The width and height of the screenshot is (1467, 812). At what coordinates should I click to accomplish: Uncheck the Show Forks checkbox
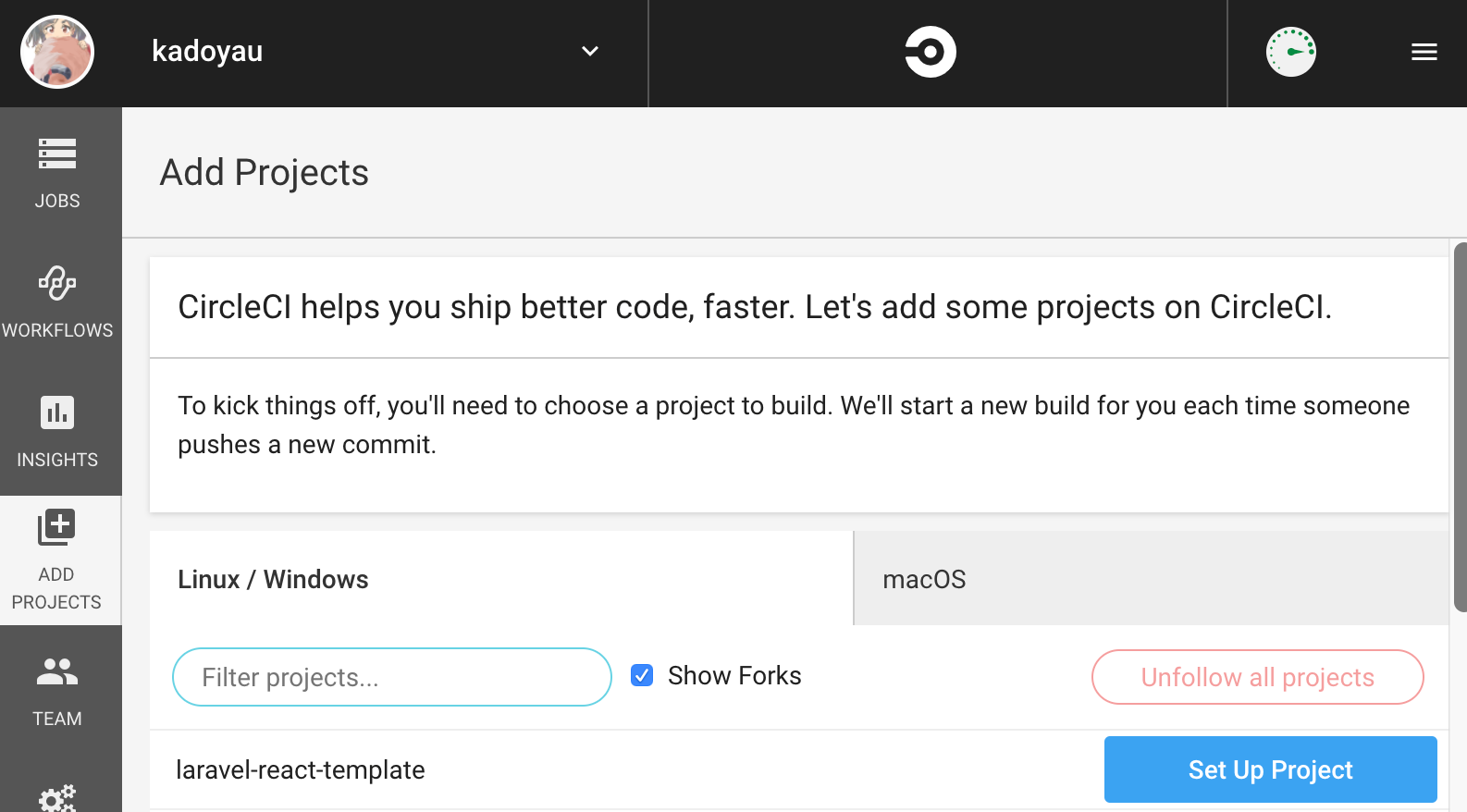pyautogui.click(x=642, y=676)
